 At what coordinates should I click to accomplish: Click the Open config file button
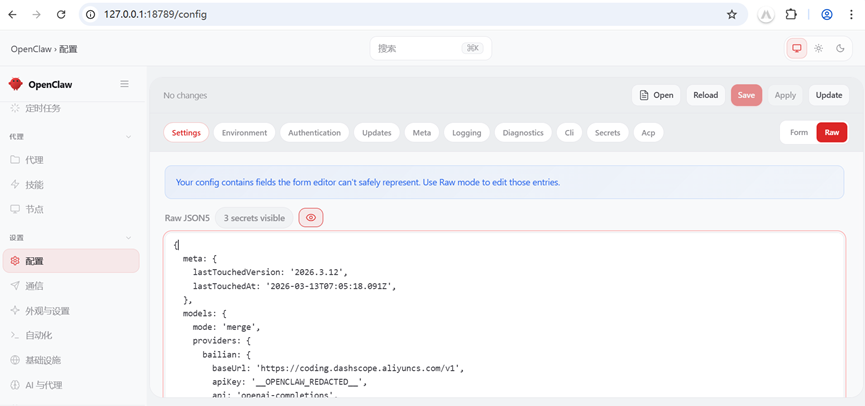[x=656, y=95]
